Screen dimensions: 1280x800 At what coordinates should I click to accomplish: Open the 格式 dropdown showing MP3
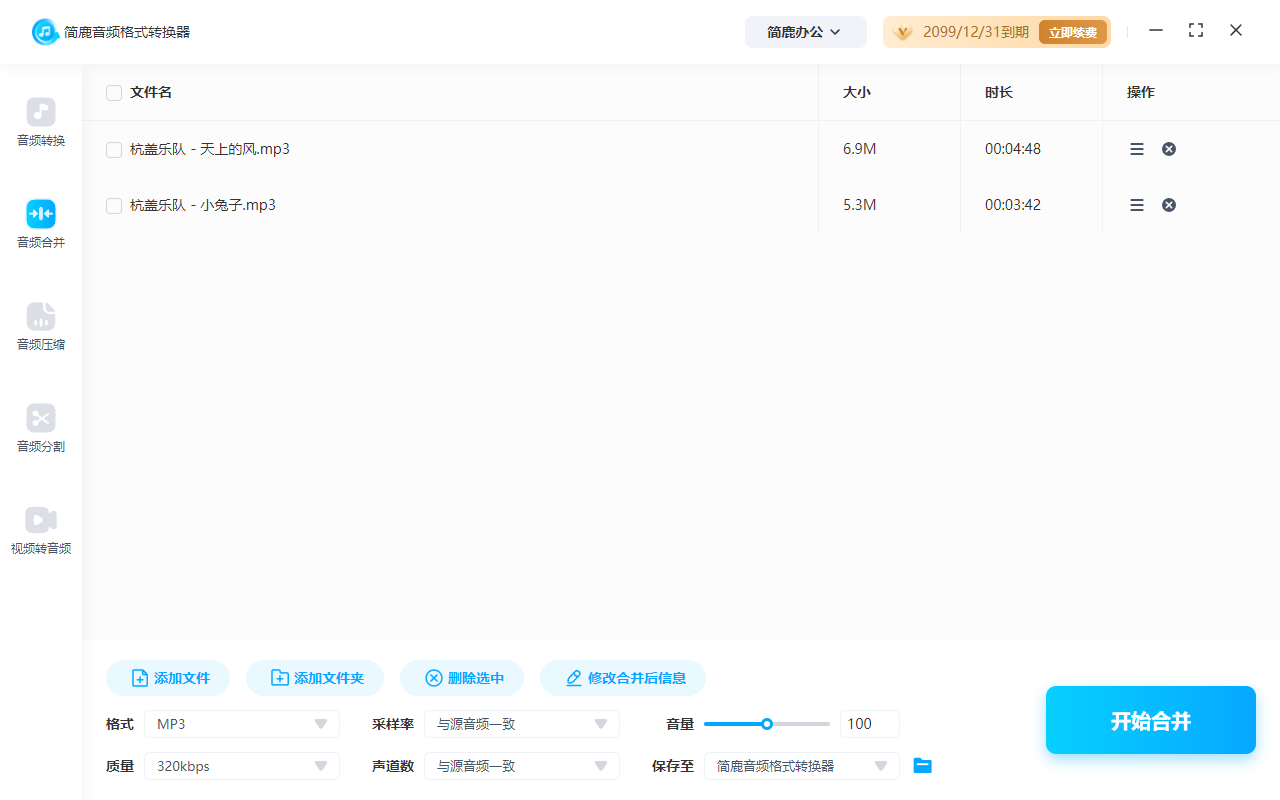(x=241, y=723)
